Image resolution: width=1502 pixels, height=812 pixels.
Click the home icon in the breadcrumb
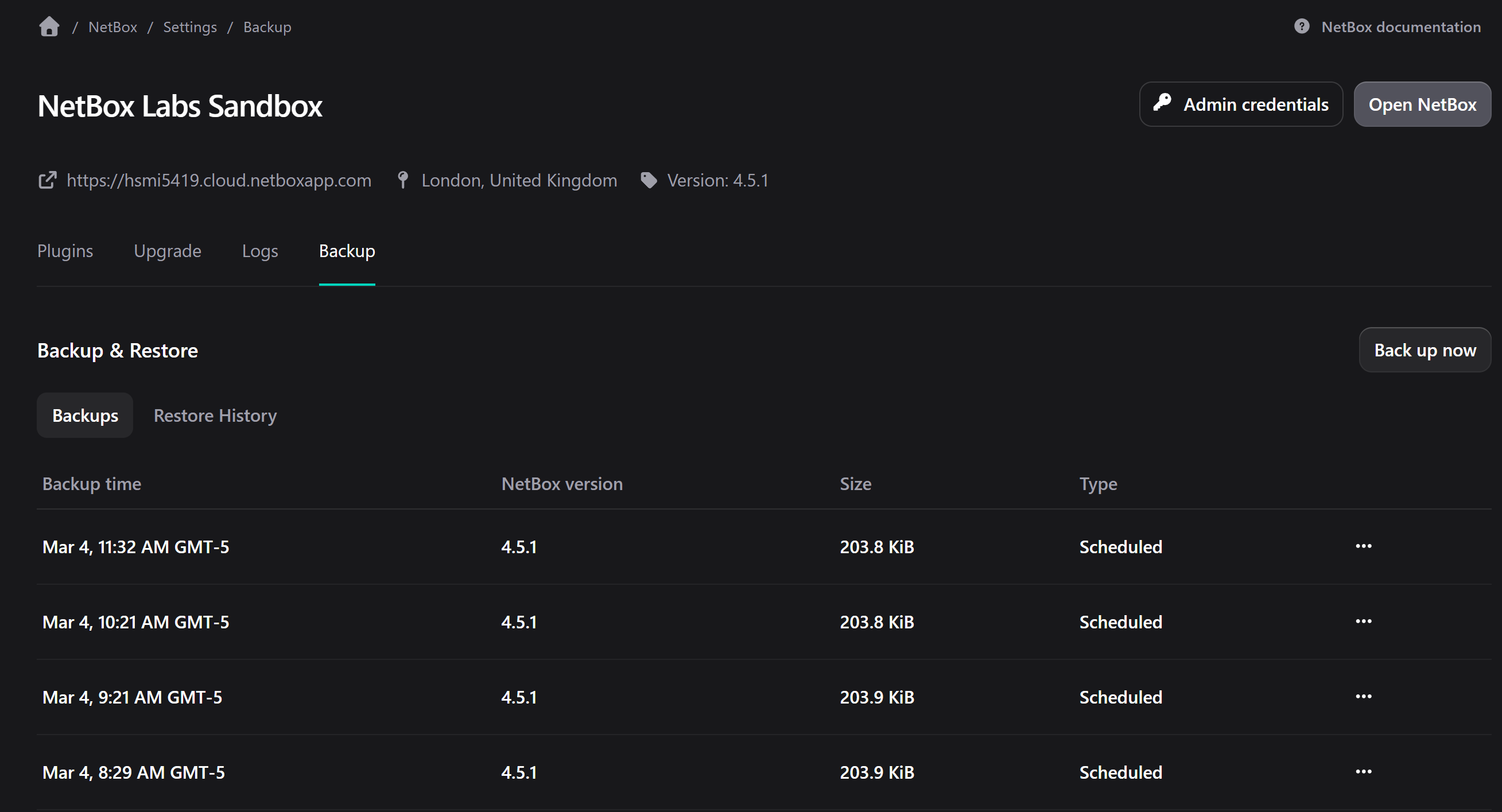point(48,26)
